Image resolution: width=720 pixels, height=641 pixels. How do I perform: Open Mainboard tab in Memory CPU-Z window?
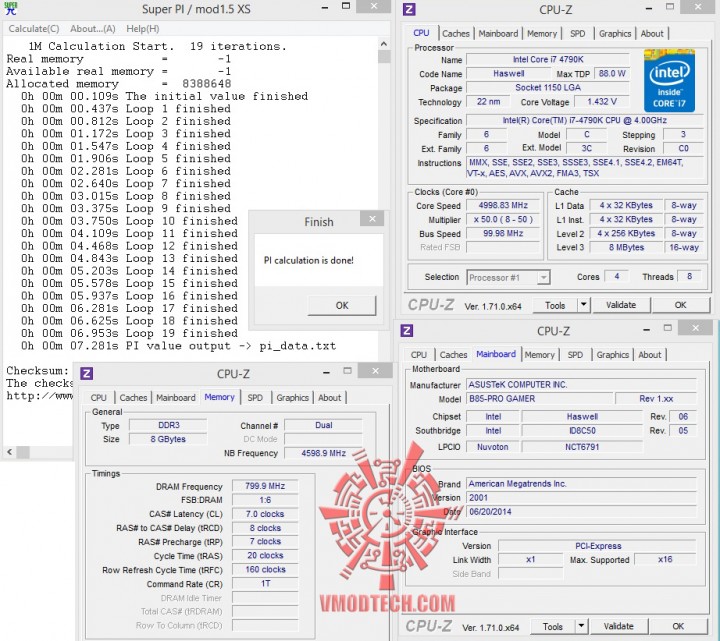point(175,398)
